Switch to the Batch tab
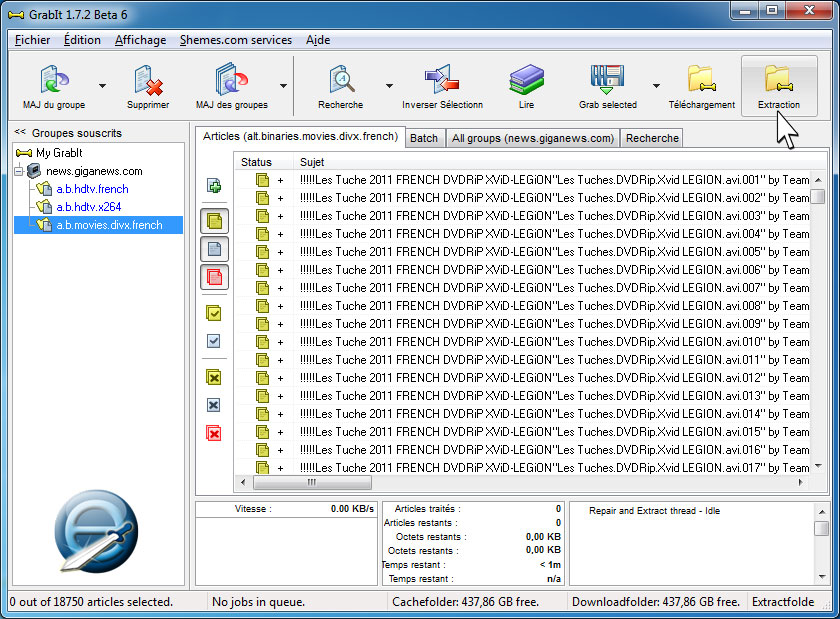Image resolution: width=840 pixels, height=619 pixels. click(424, 138)
